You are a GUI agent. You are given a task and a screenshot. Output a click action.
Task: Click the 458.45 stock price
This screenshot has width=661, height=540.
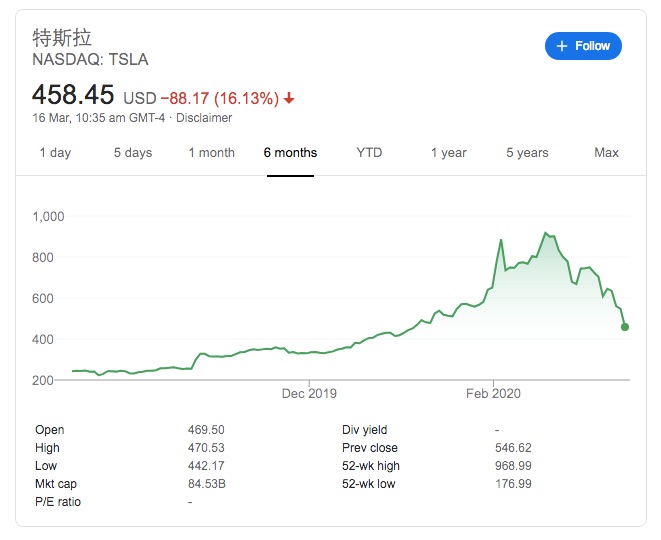(74, 95)
